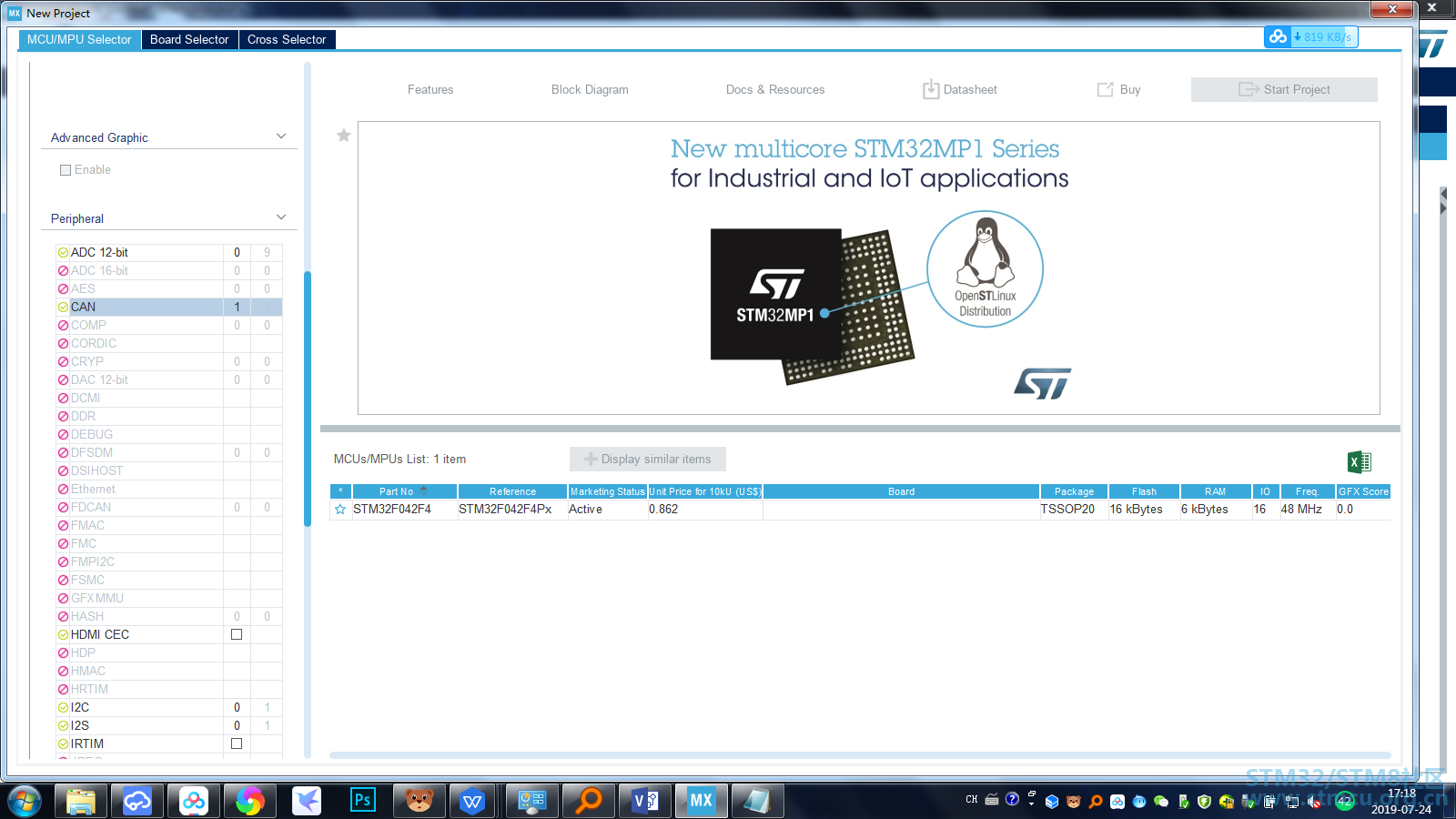This screenshot has width=1456, height=819.
Task: Switch to the MCU/MPU Selector tab
Action: click(79, 39)
